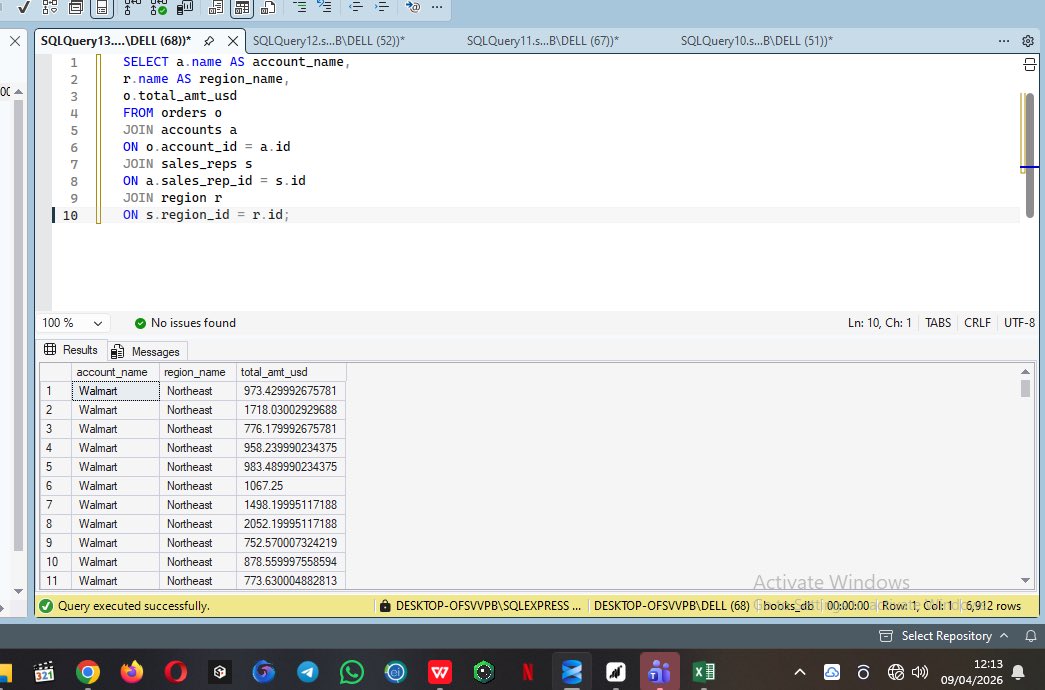Image resolution: width=1045 pixels, height=690 pixels.
Task: Display the estimated execution plan
Action: pyautogui.click(x=49, y=7)
